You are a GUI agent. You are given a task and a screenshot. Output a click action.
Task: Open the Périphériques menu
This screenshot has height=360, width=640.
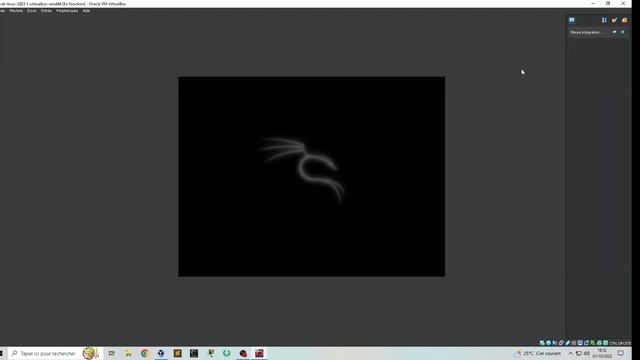coord(67,11)
